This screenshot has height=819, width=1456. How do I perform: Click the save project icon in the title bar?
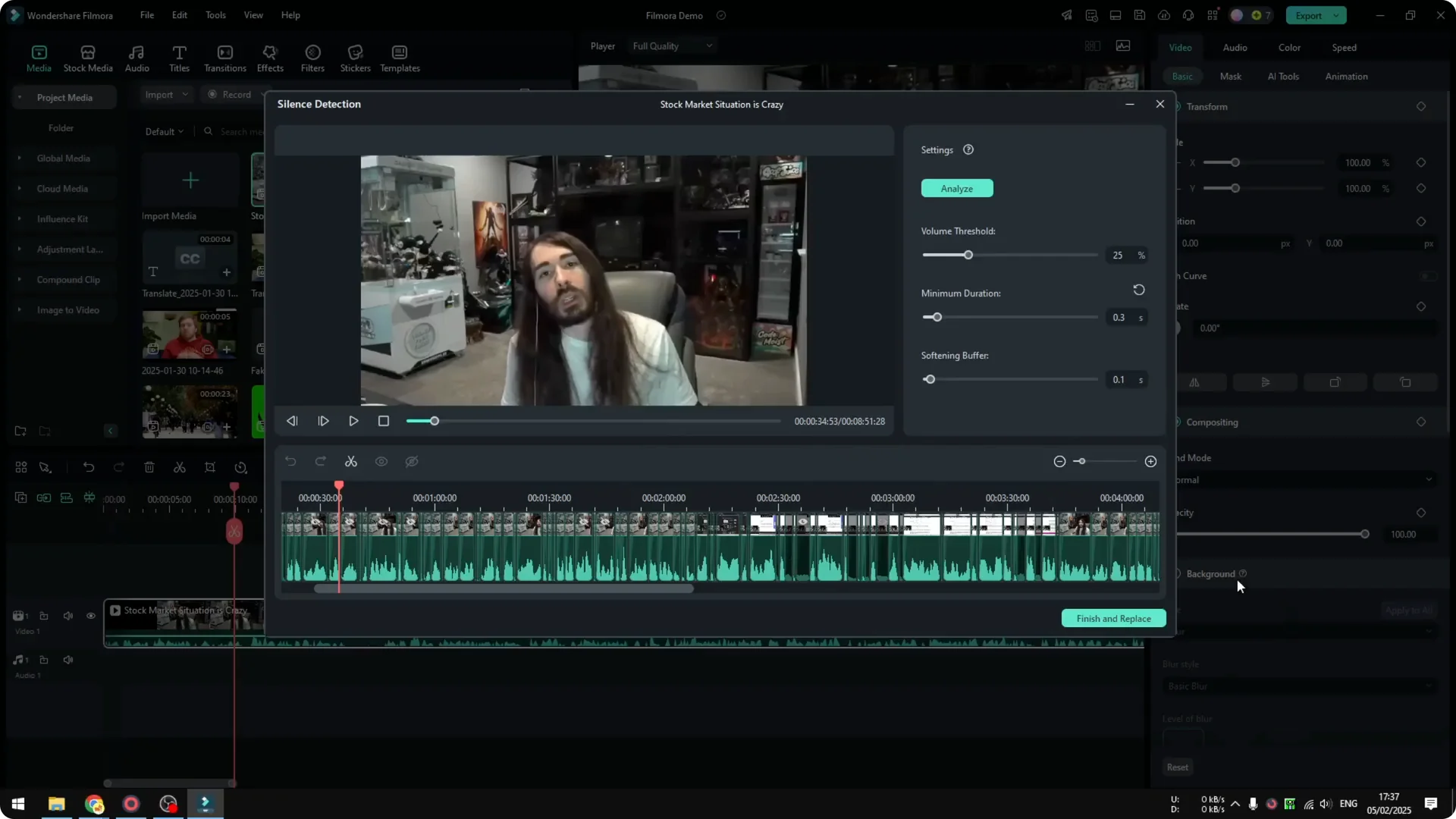tap(1139, 15)
